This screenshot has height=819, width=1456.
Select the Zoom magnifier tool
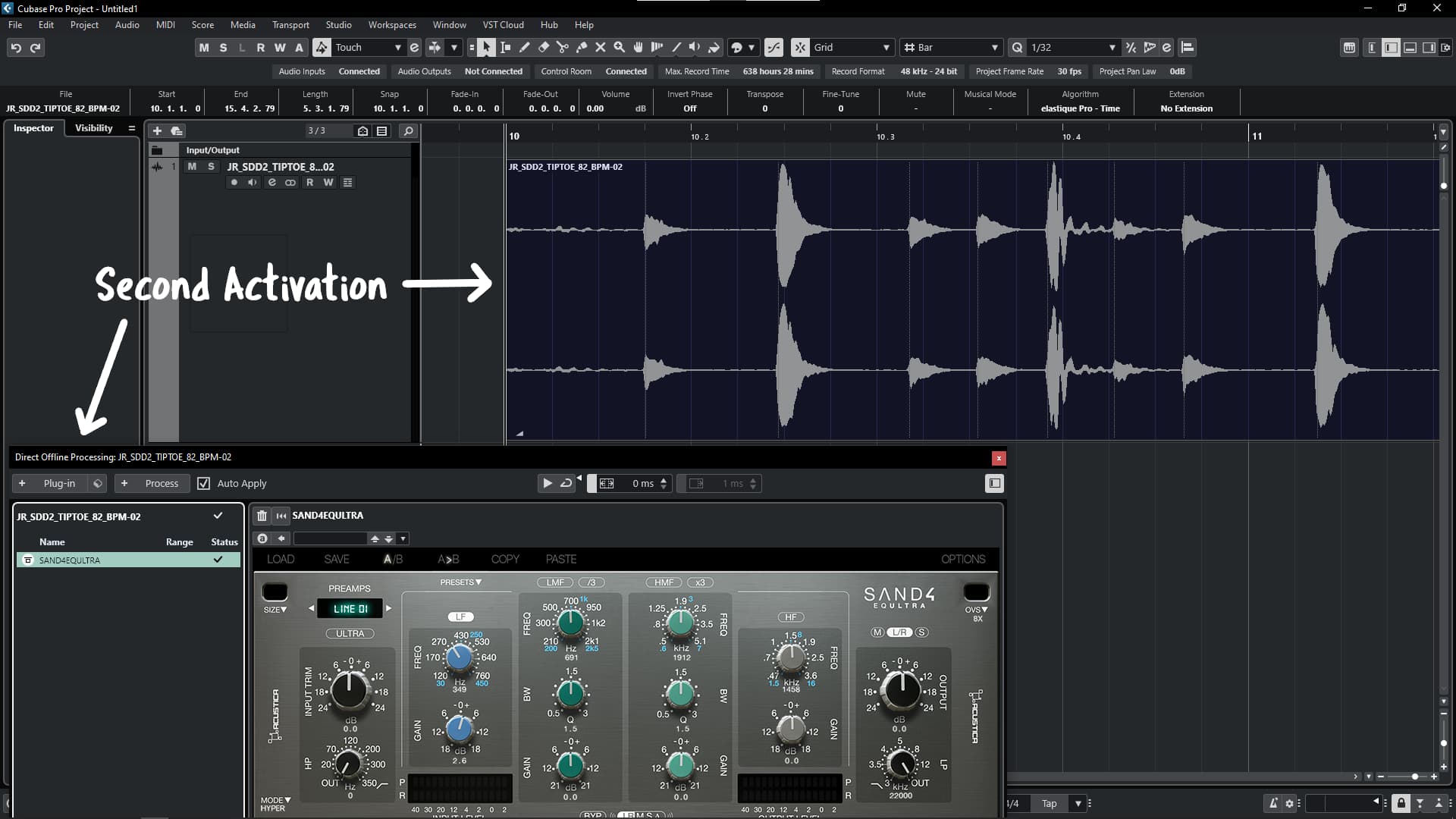coord(620,47)
